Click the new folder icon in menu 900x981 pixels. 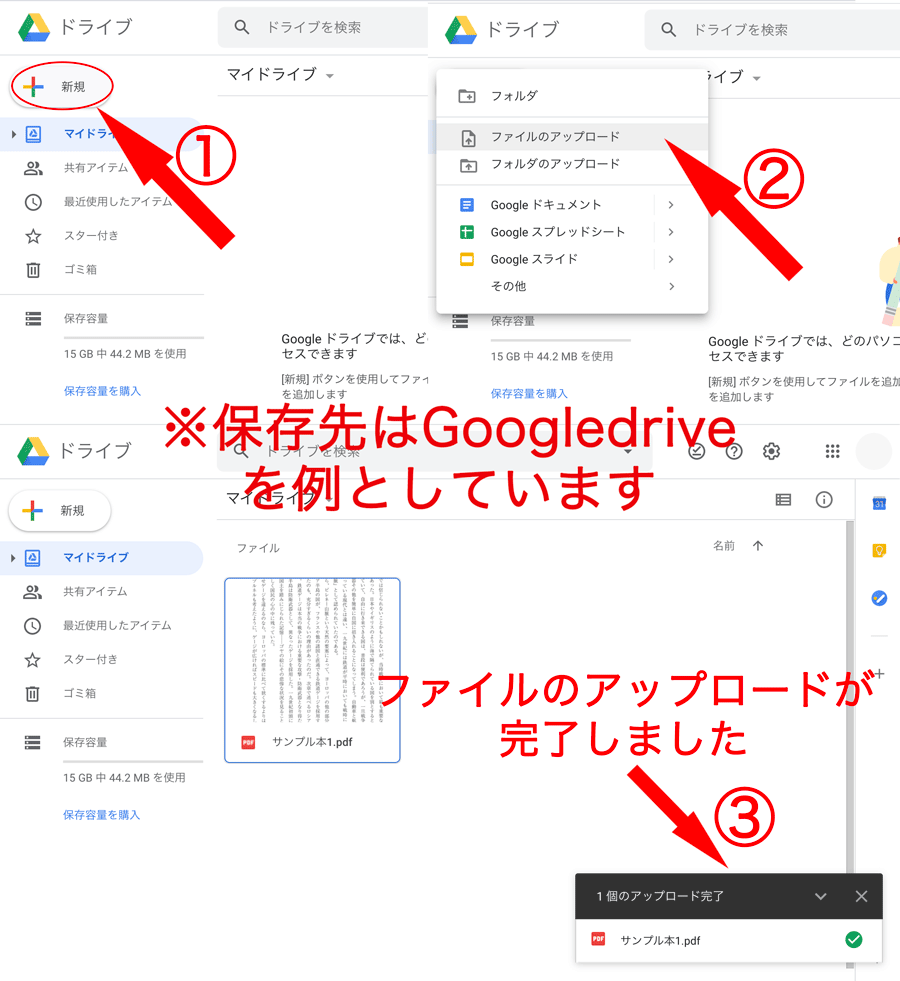click(x=467, y=96)
